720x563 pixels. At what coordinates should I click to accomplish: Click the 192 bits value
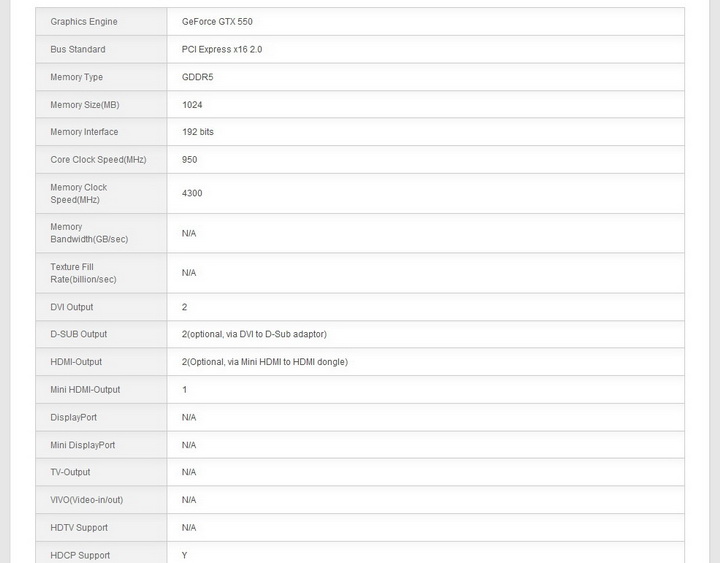tap(198, 132)
